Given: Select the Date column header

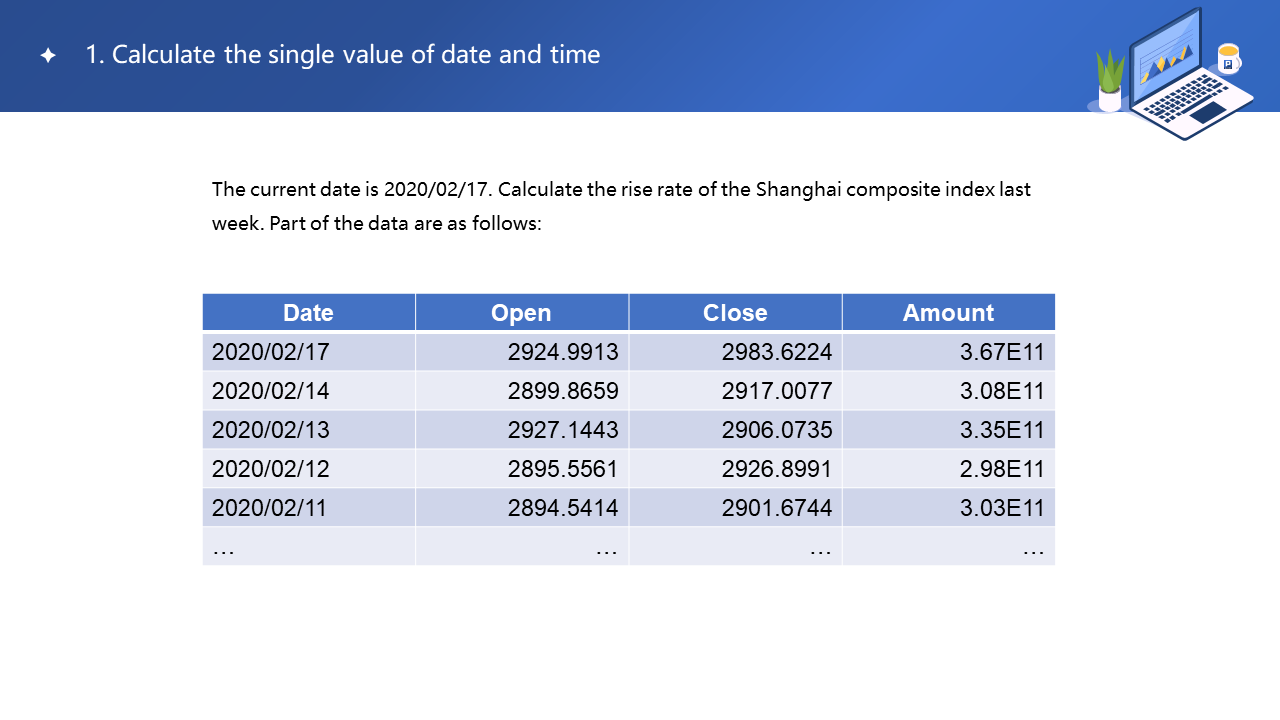Looking at the screenshot, I should pyautogui.click(x=308, y=312).
